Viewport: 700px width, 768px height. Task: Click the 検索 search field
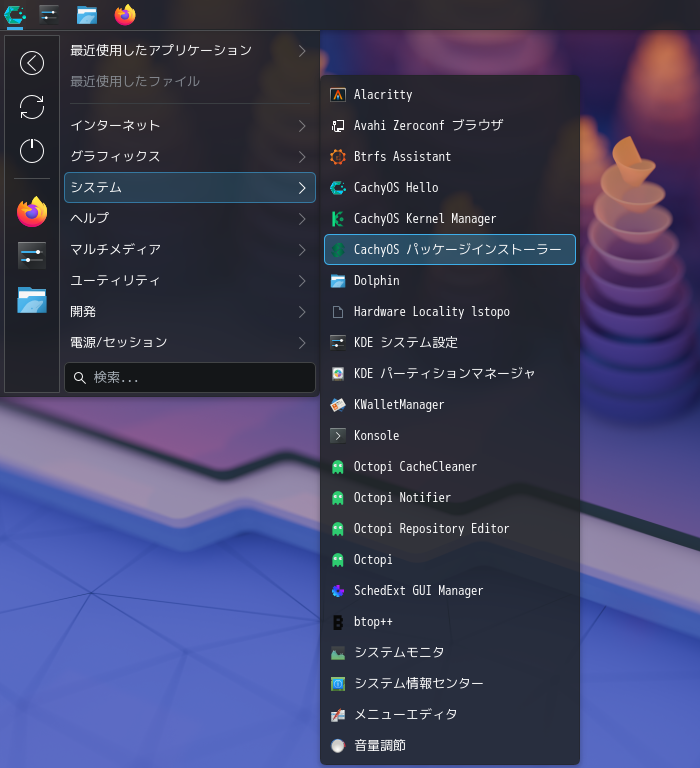tap(190, 377)
